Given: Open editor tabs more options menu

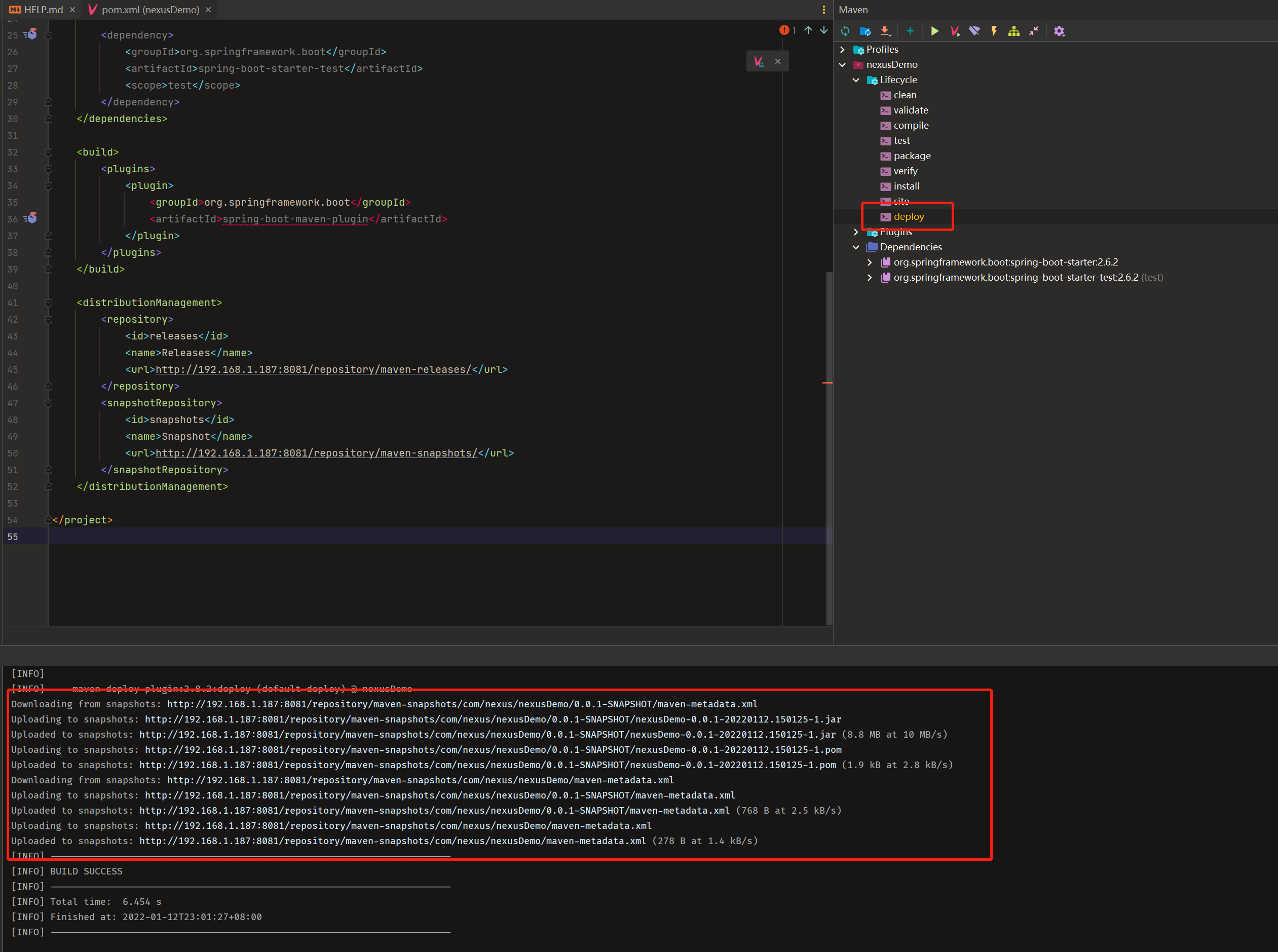Looking at the screenshot, I should pos(824,10).
